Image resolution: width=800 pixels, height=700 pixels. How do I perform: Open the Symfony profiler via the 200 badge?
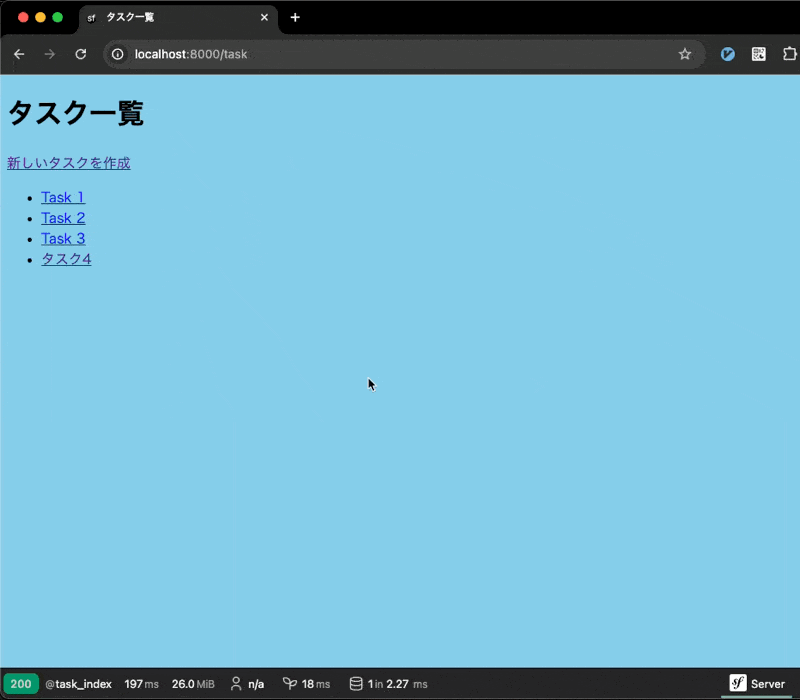point(21,684)
